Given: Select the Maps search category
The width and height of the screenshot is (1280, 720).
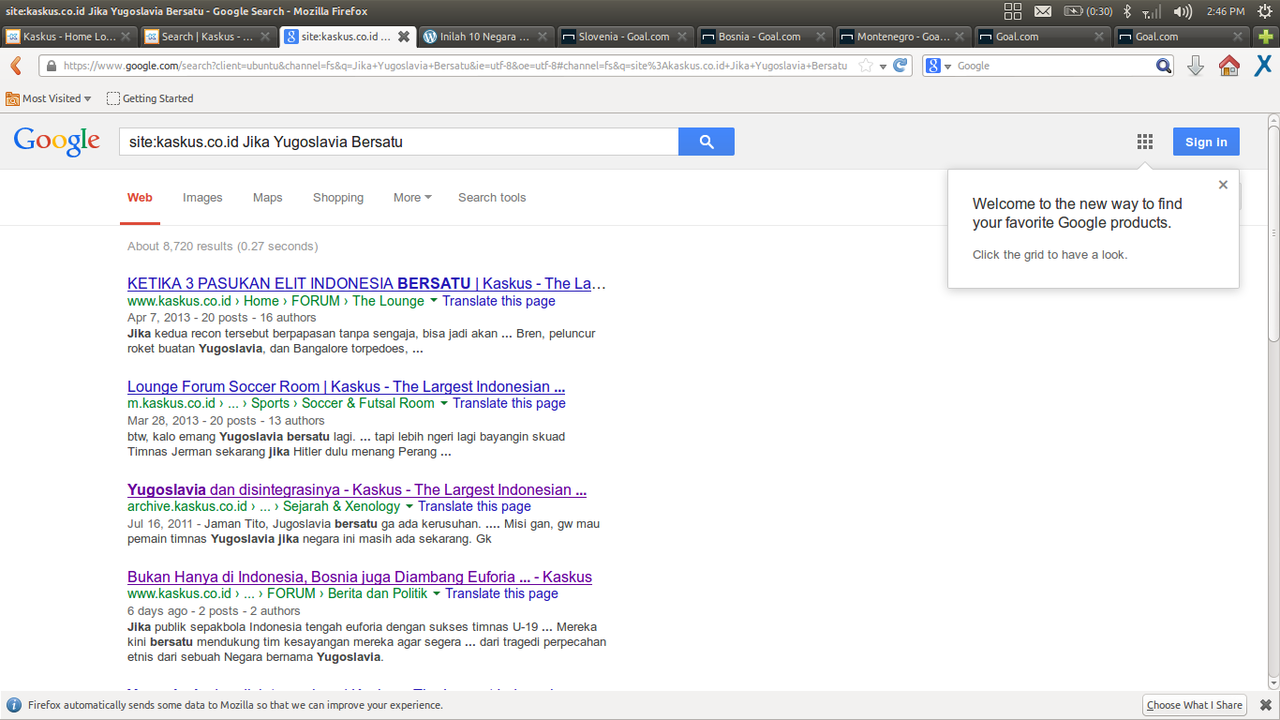Looking at the screenshot, I should (267, 197).
